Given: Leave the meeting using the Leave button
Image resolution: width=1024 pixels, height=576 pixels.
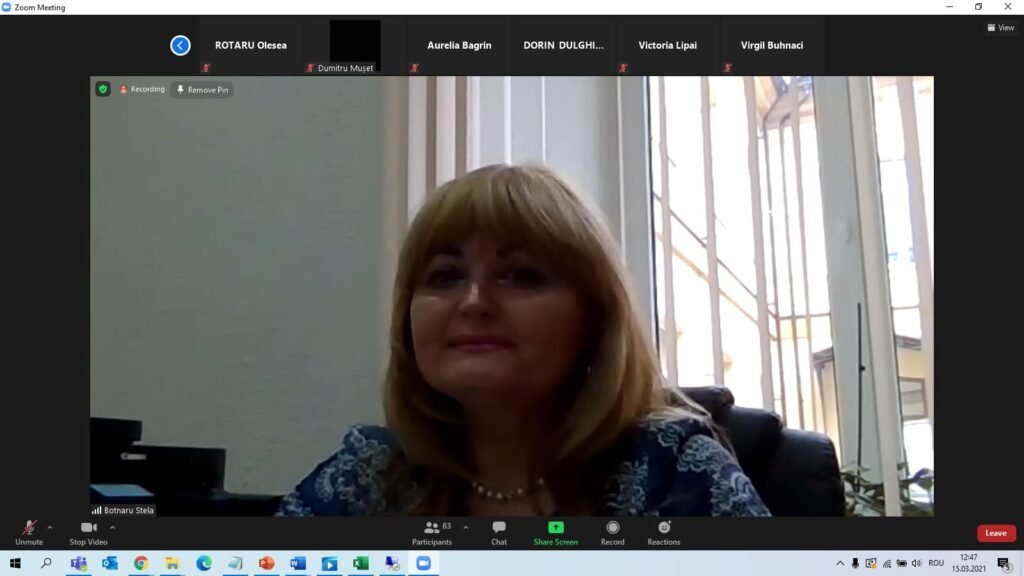Looking at the screenshot, I should point(996,533).
